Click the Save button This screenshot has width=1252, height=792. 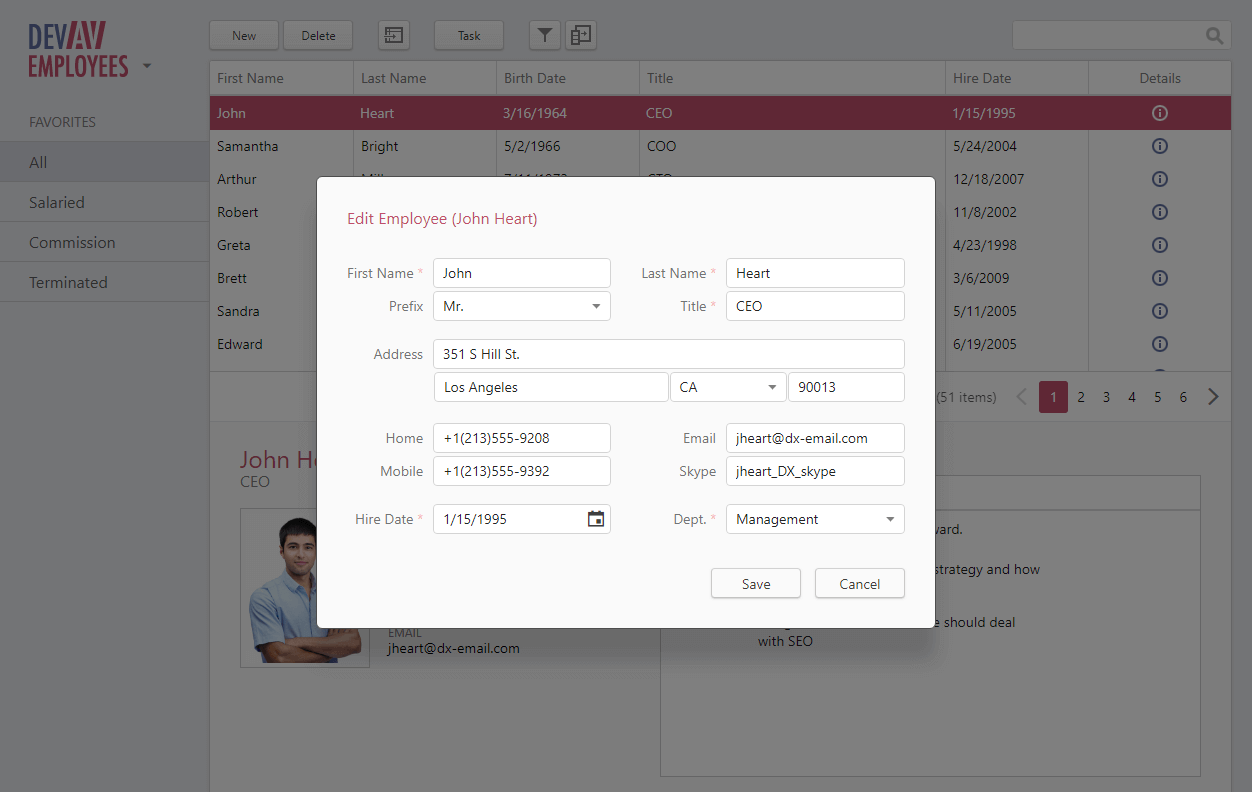click(x=755, y=584)
